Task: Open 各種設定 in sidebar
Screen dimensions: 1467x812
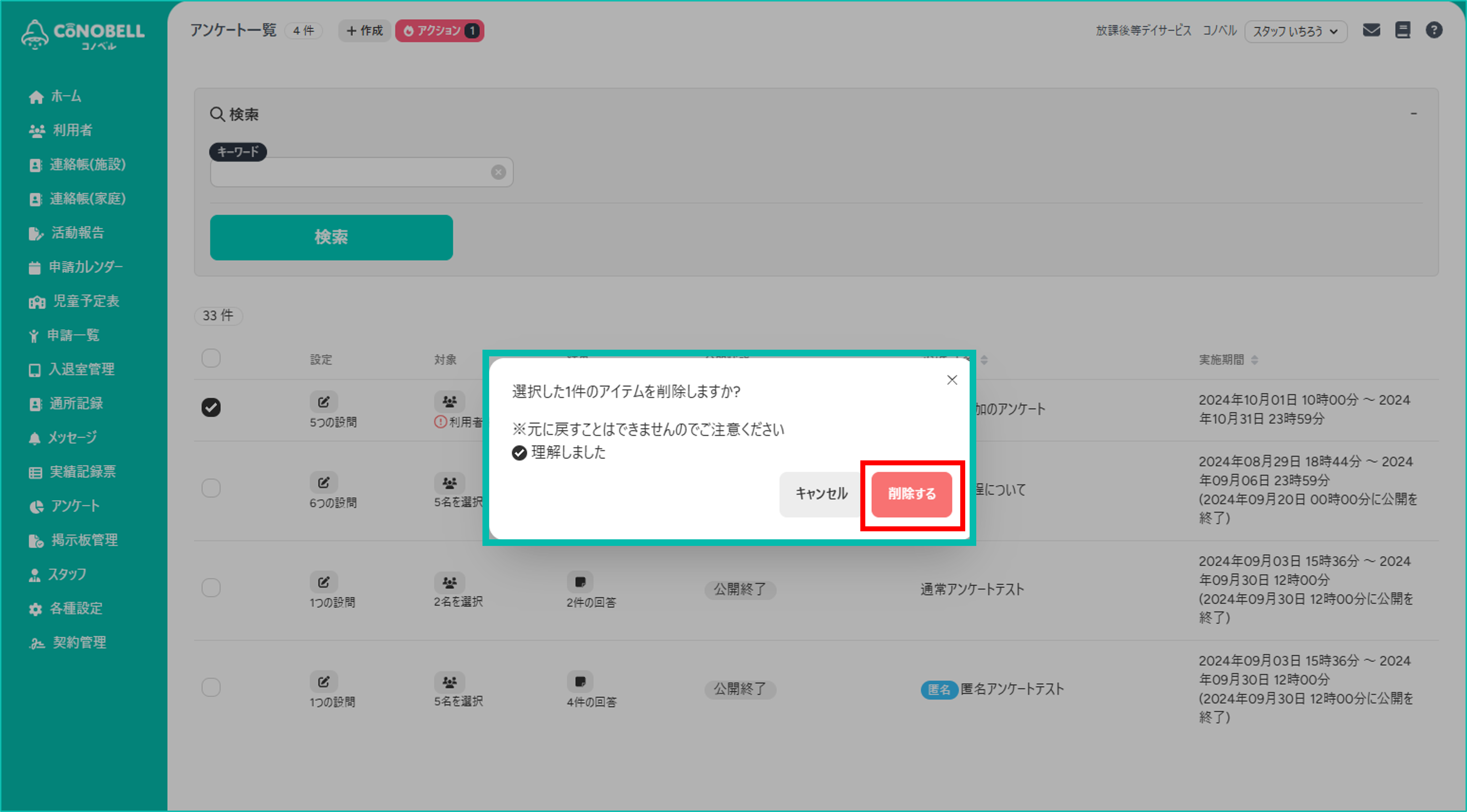Action: (x=65, y=609)
